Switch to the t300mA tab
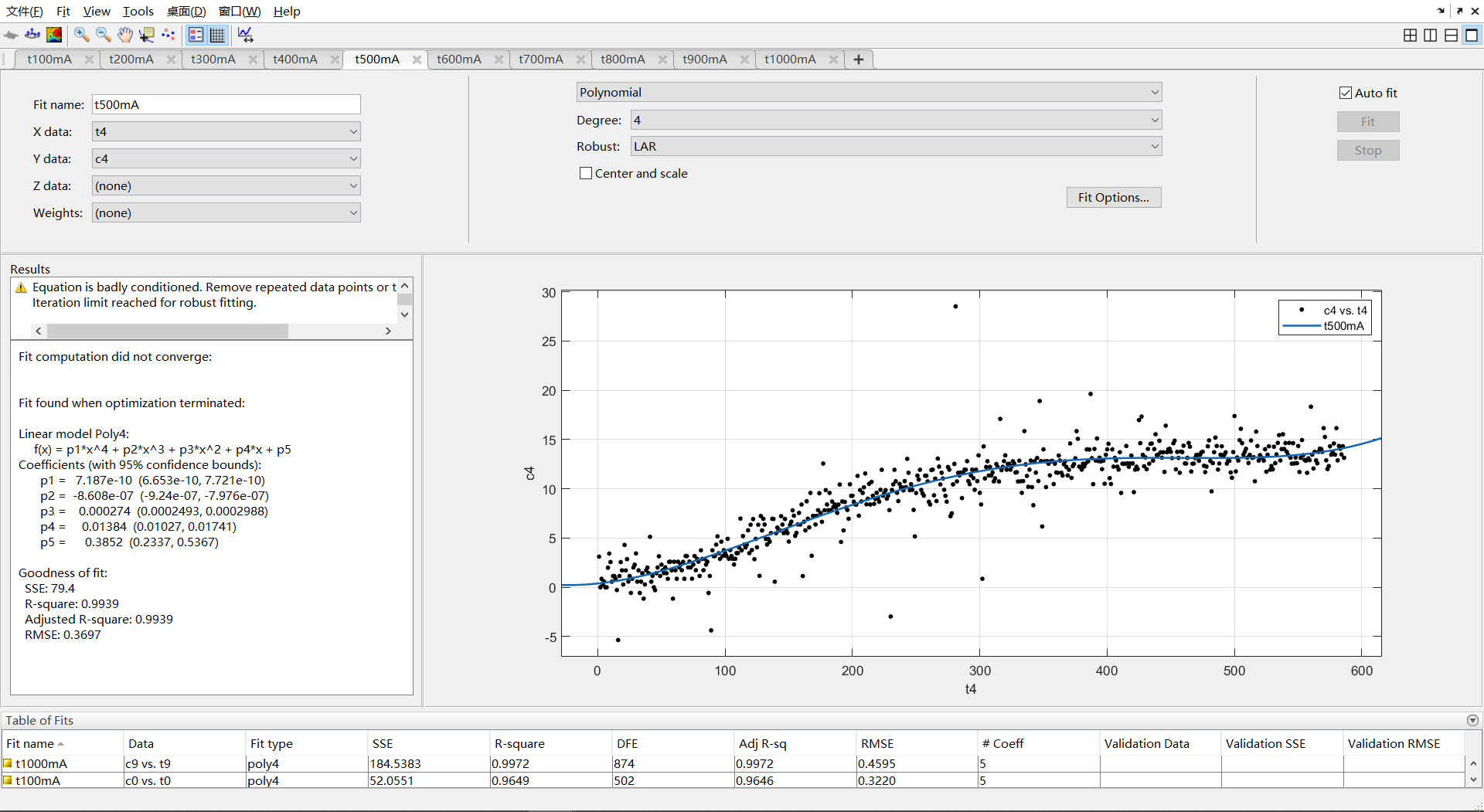 coord(213,59)
